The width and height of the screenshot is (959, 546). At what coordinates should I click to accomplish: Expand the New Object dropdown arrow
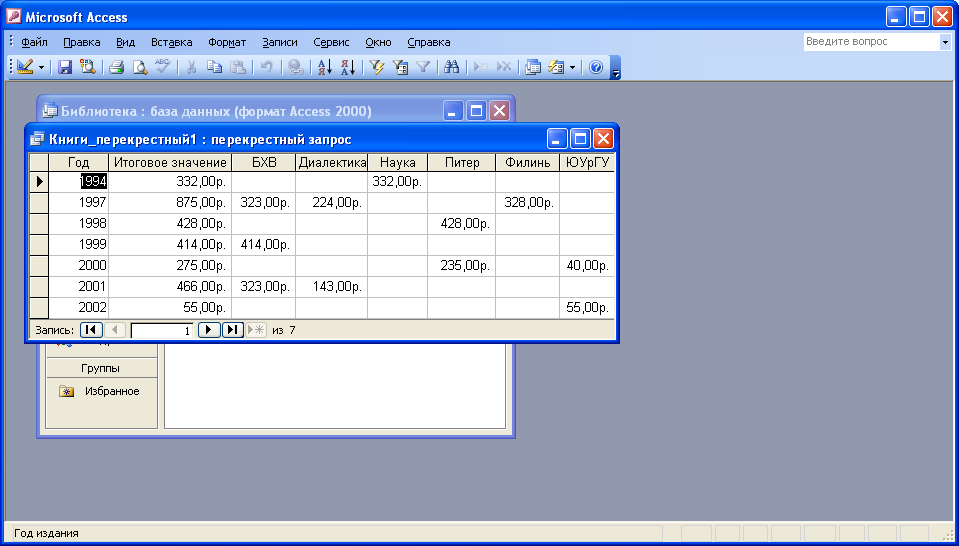pos(572,67)
